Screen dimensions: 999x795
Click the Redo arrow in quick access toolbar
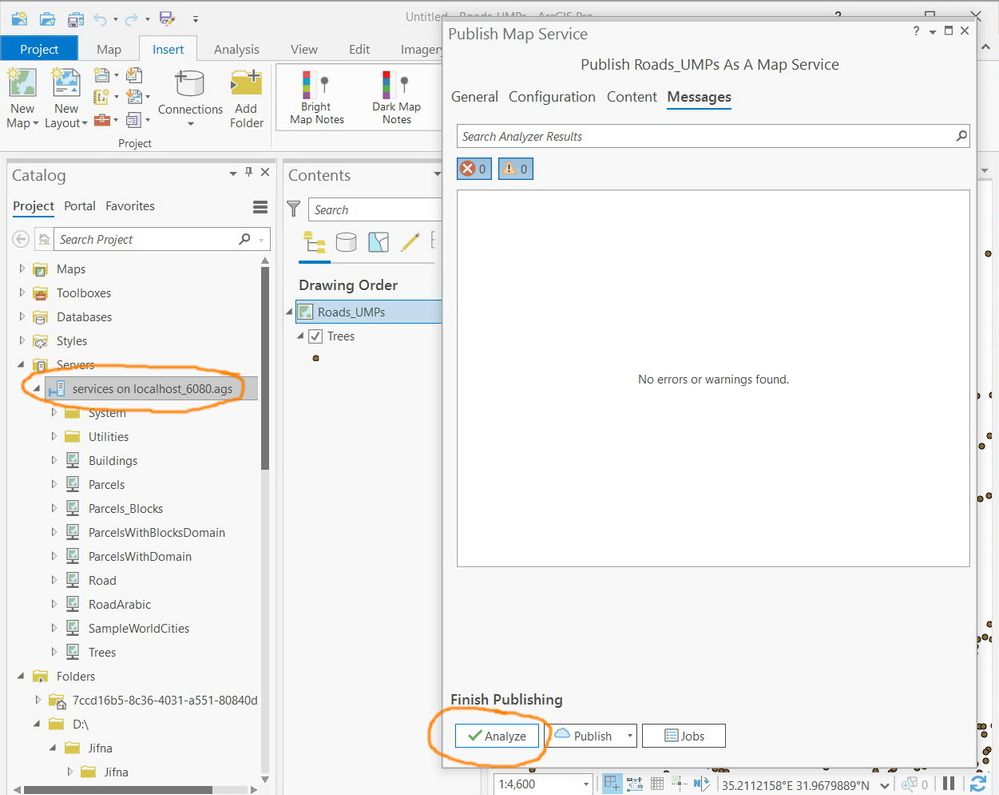pyautogui.click(x=131, y=19)
